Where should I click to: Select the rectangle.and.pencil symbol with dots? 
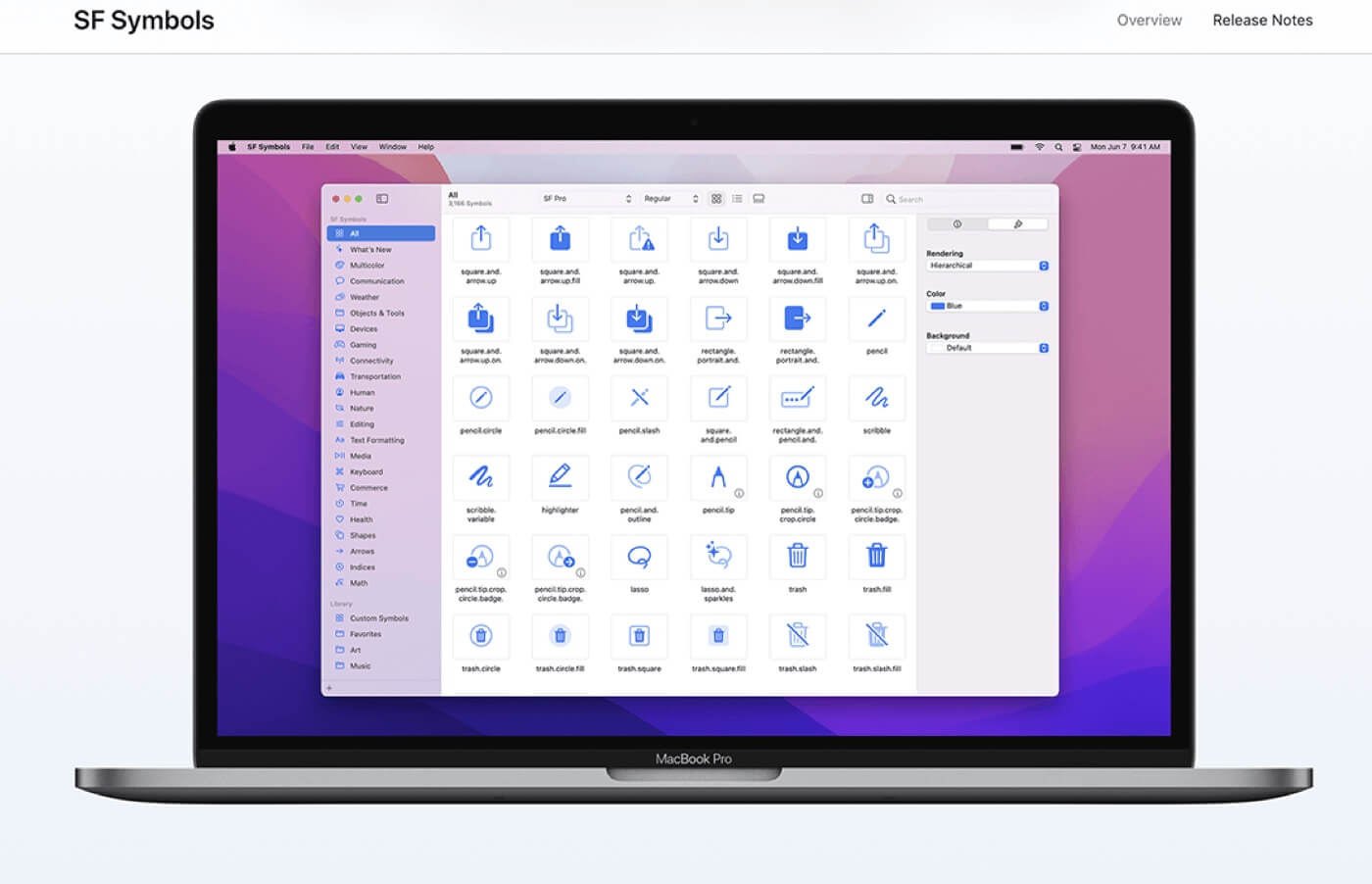click(797, 398)
